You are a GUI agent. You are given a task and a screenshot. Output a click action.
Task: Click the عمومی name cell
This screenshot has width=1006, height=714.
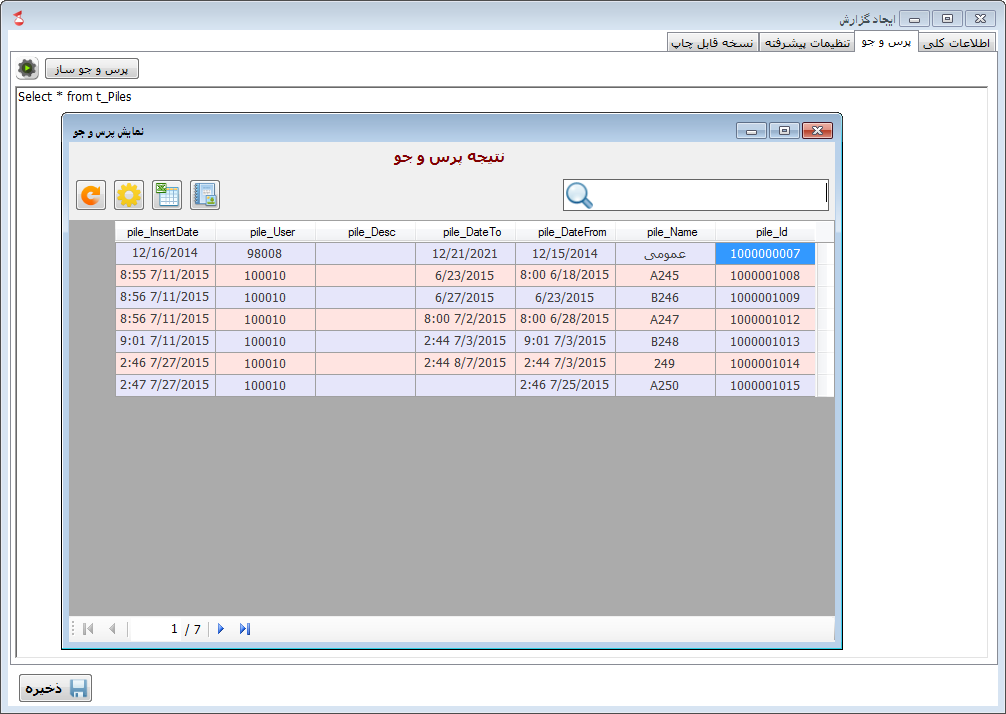click(x=665, y=253)
